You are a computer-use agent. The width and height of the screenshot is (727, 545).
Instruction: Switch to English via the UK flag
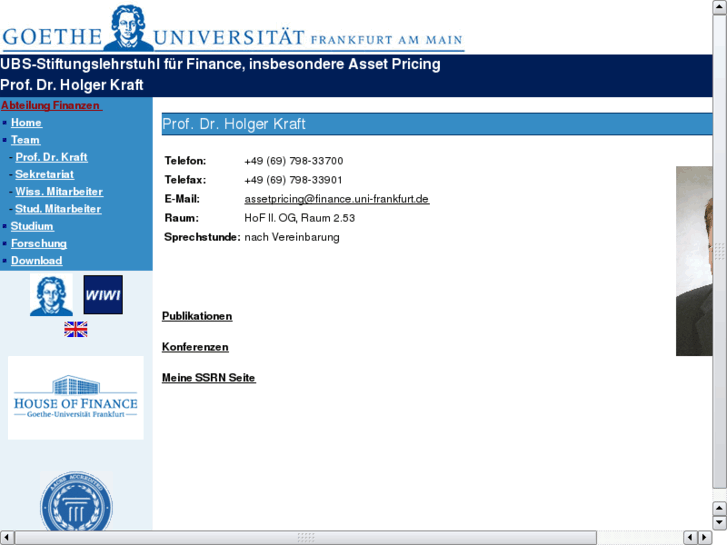coord(76,329)
